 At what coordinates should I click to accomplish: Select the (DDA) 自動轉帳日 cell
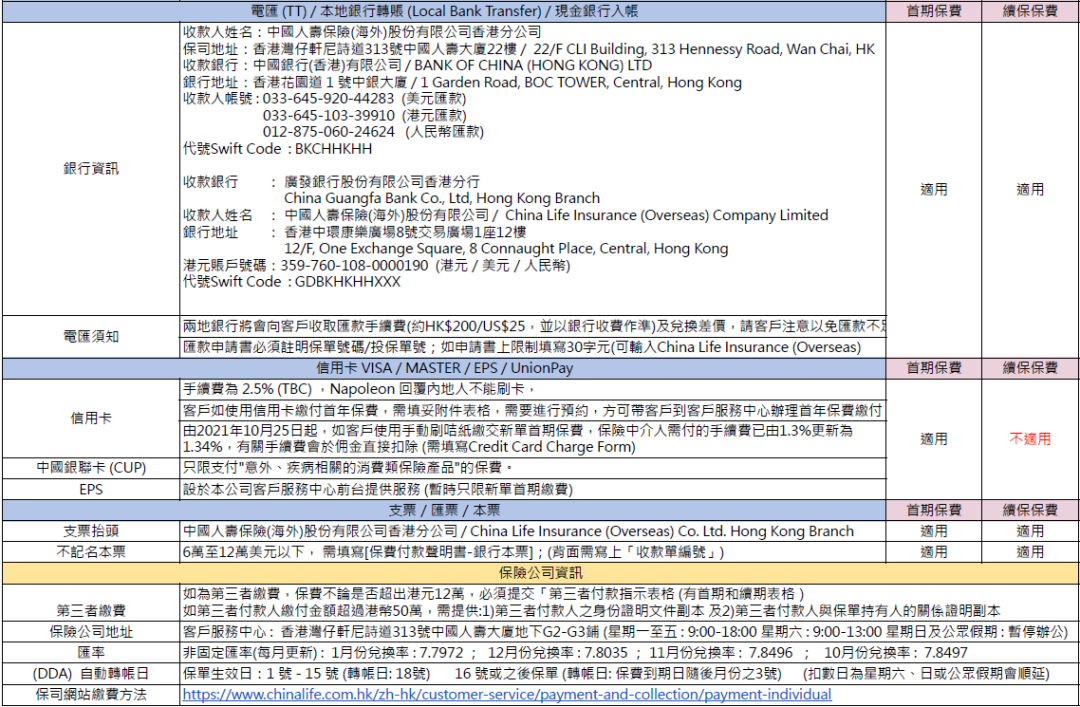pos(91,673)
